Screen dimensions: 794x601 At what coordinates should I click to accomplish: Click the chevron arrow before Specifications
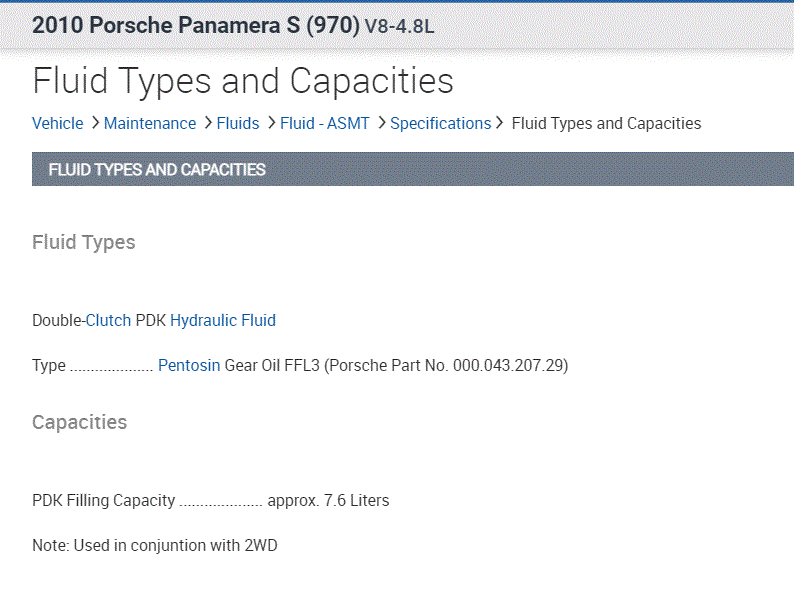(382, 123)
